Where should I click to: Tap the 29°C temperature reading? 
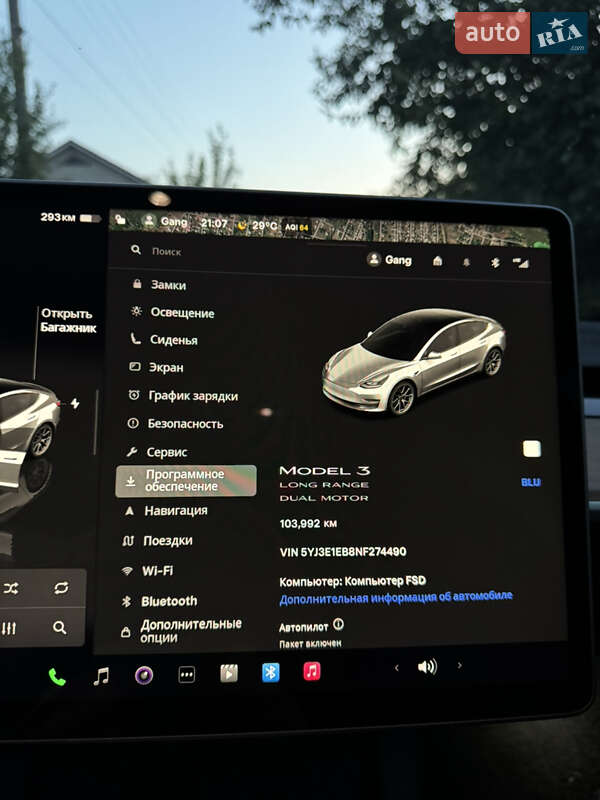[x=265, y=226]
